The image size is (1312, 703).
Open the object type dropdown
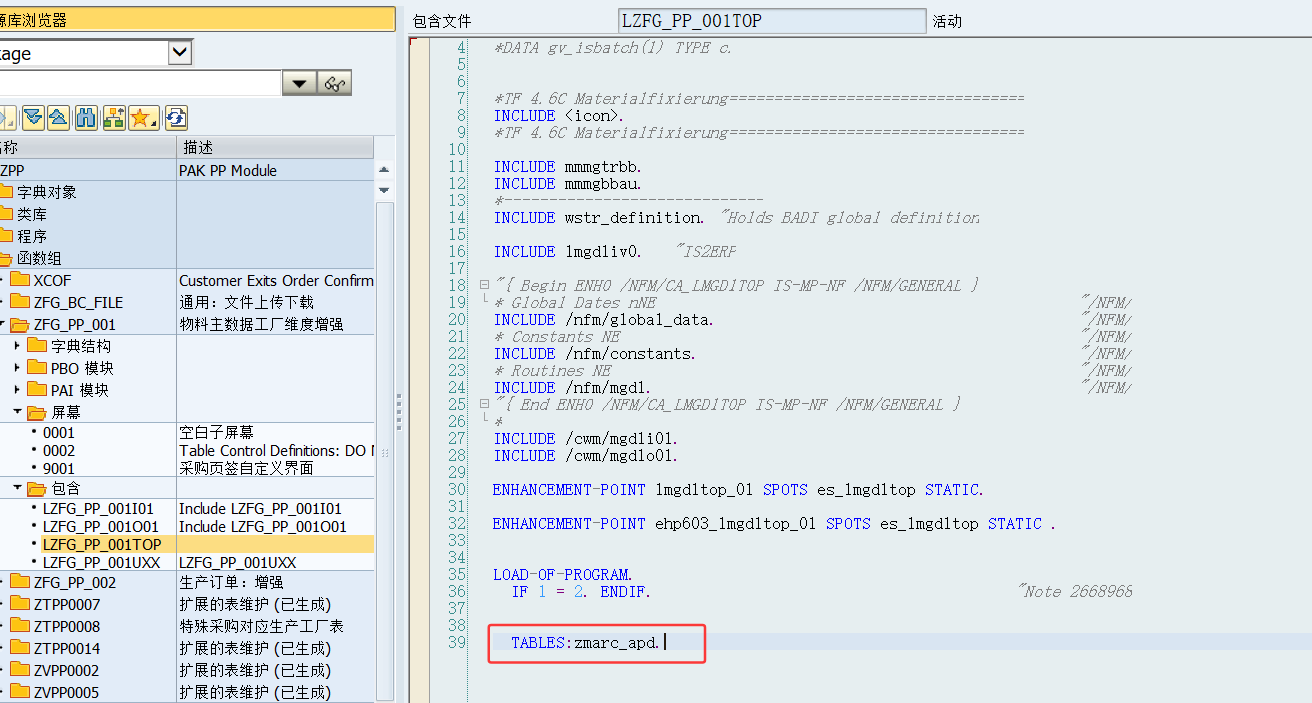(180, 53)
